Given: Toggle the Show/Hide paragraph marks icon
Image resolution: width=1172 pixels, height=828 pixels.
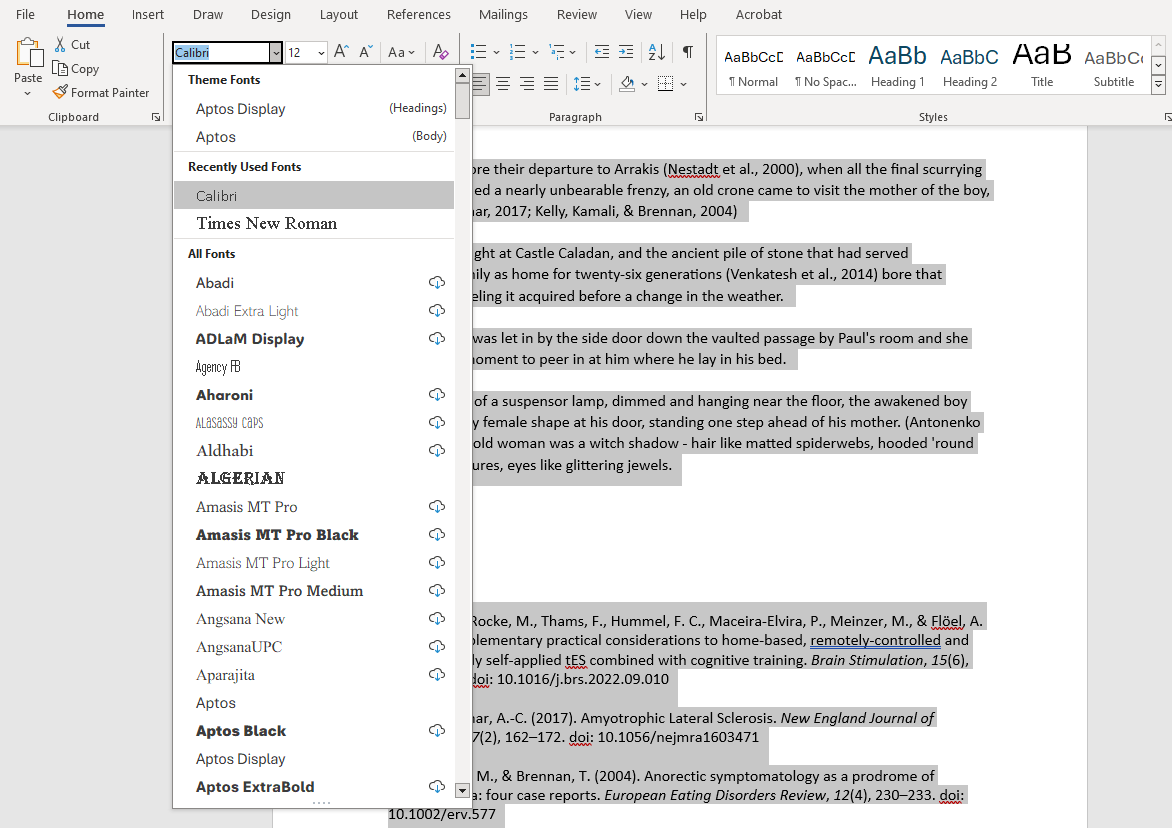Looking at the screenshot, I should point(686,51).
